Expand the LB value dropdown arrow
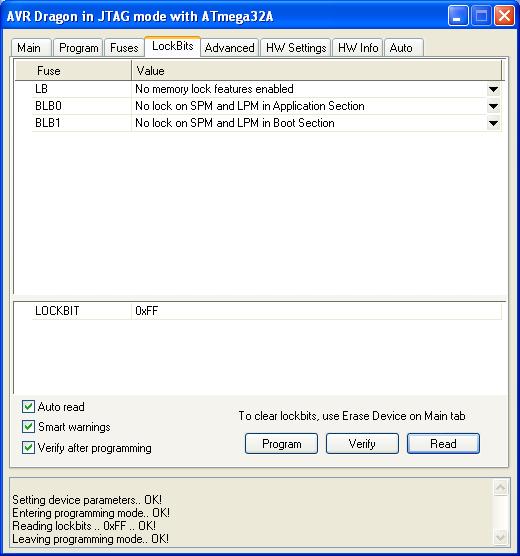 pos(493,89)
